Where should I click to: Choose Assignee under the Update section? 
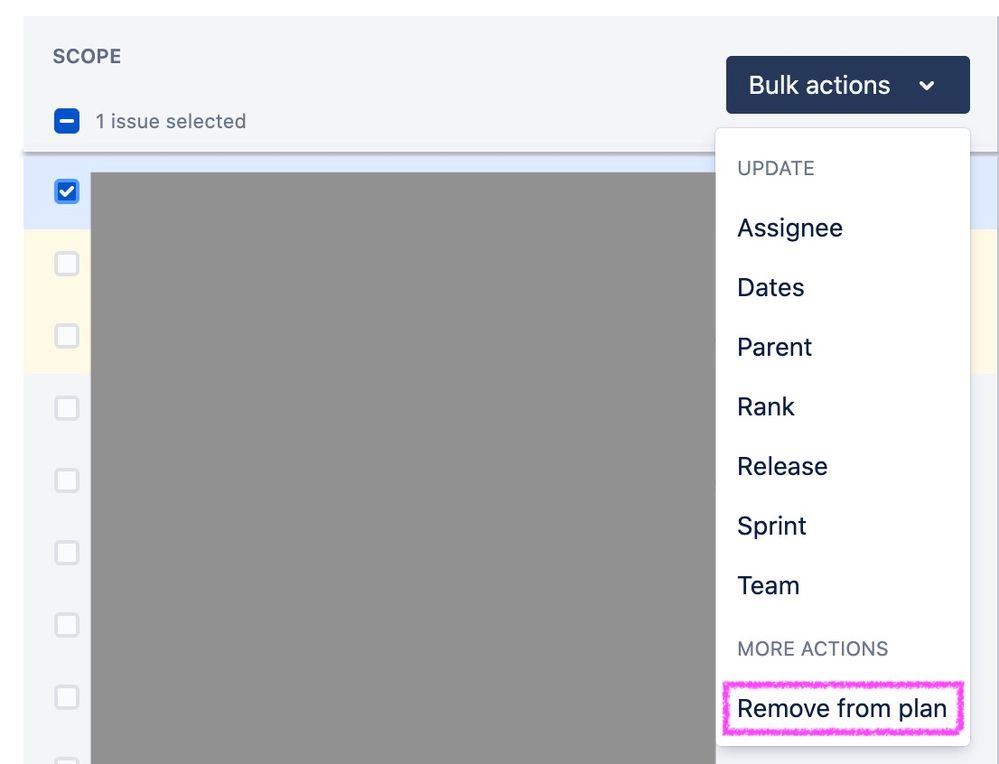tap(790, 228)
